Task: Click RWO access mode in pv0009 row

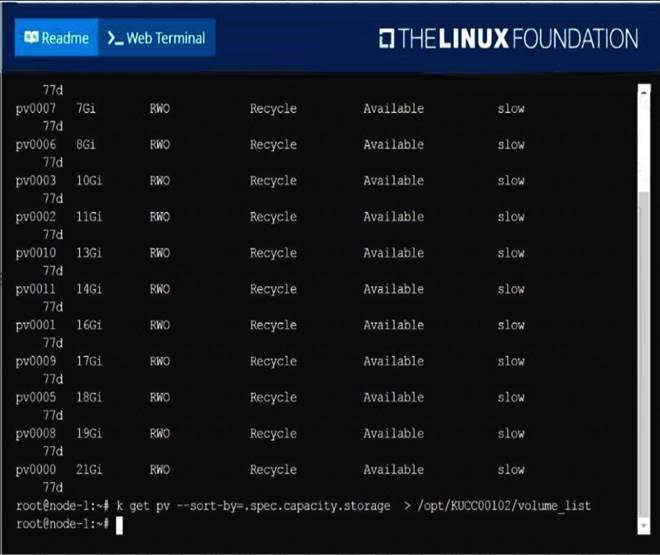Action: coord(160,361)
